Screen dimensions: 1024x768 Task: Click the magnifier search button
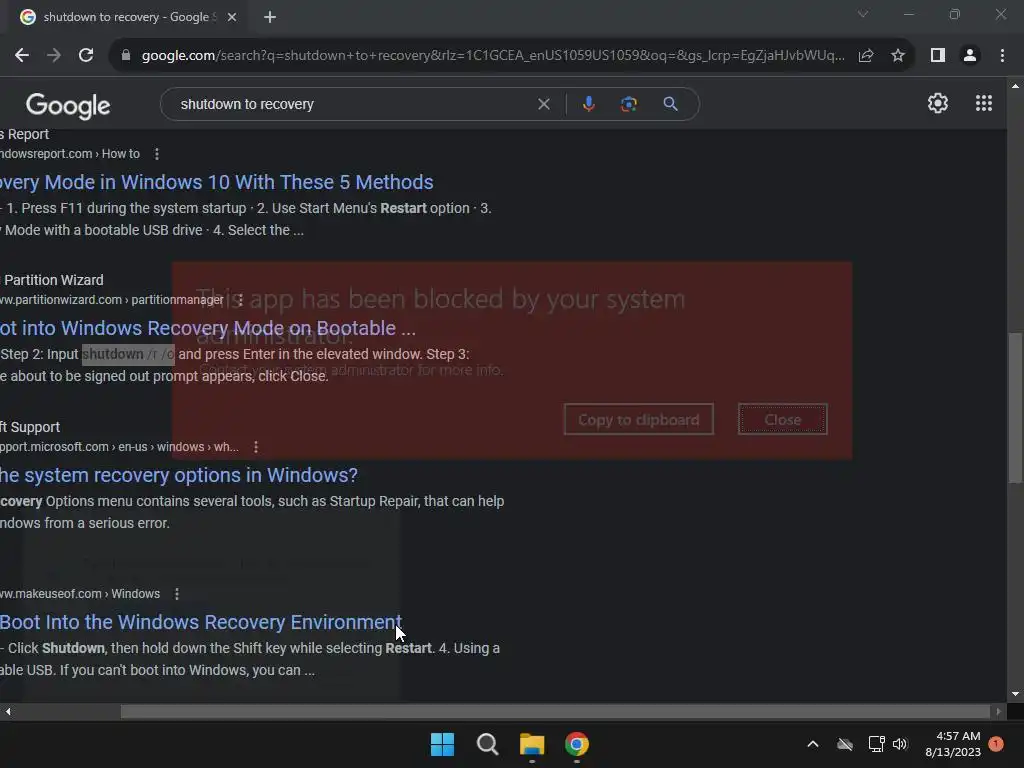(x=670, y=104)
